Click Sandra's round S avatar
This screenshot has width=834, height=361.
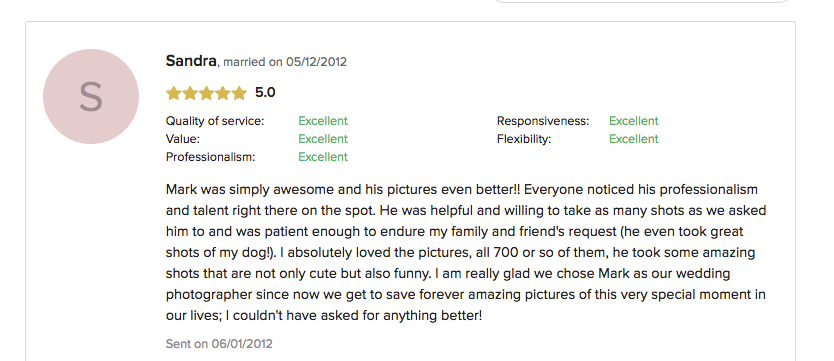click(x=91, y=96)
